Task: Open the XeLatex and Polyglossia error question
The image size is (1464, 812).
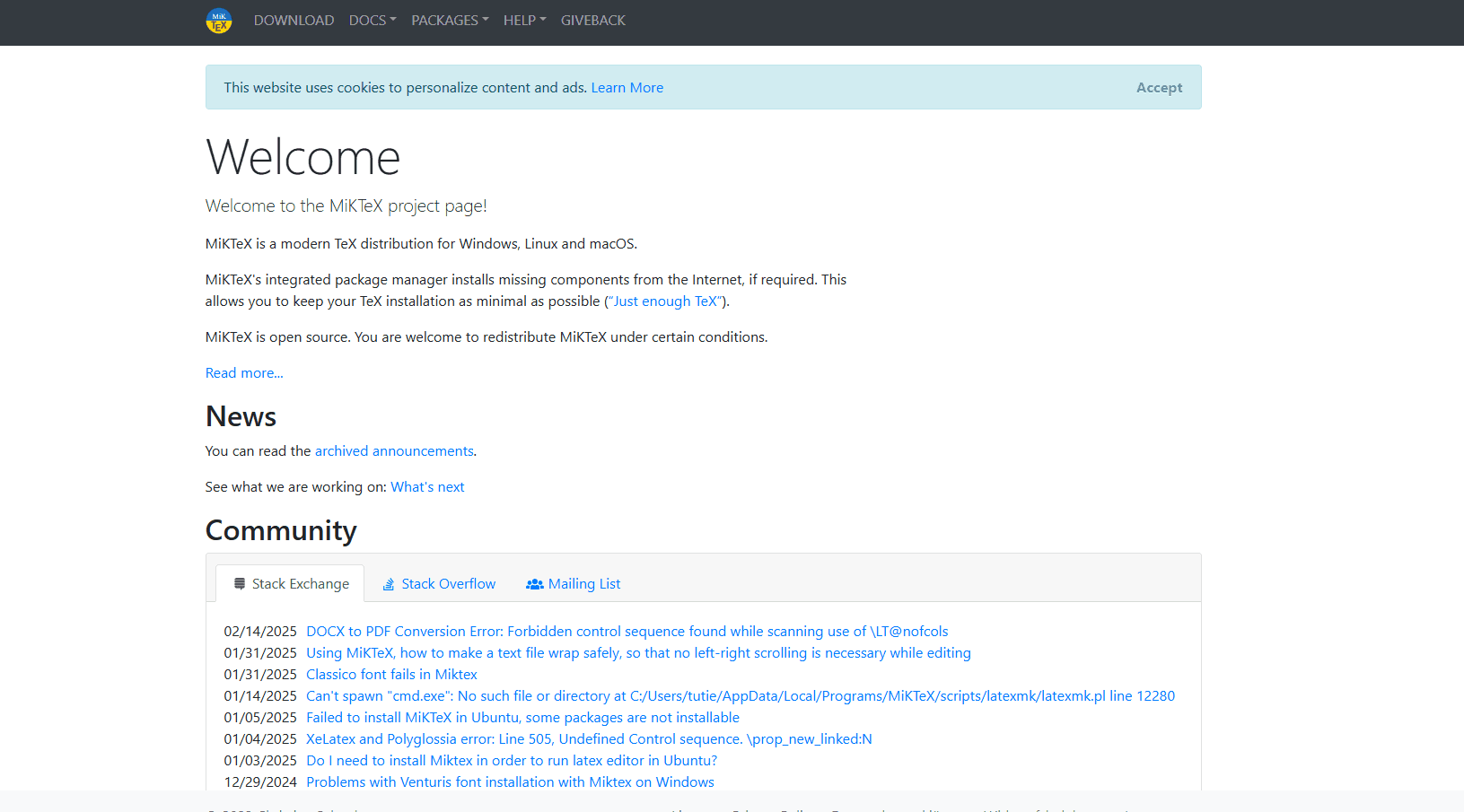Action: 589,739
